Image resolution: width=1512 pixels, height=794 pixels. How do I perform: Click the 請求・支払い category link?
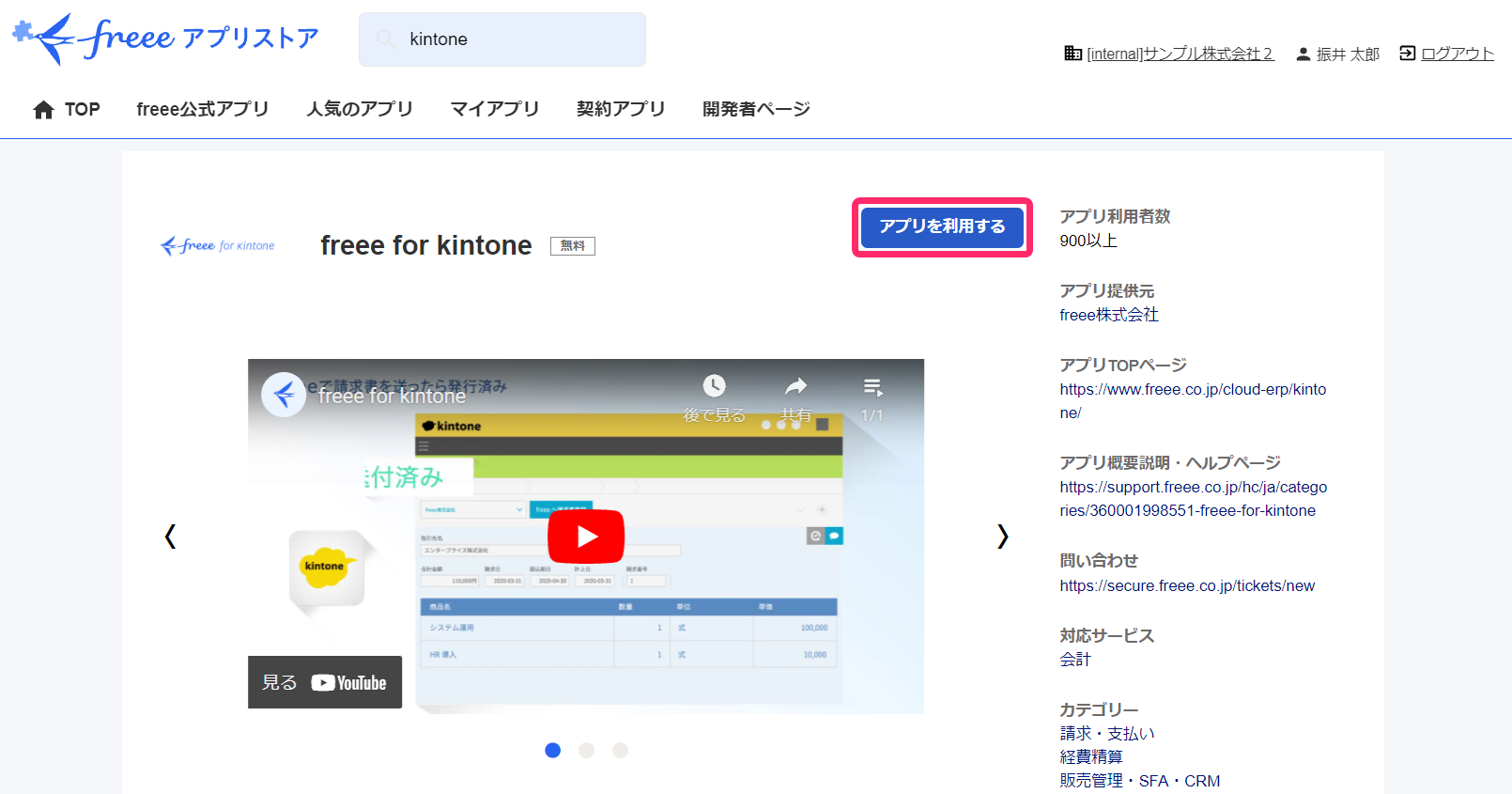[1107, 734]
